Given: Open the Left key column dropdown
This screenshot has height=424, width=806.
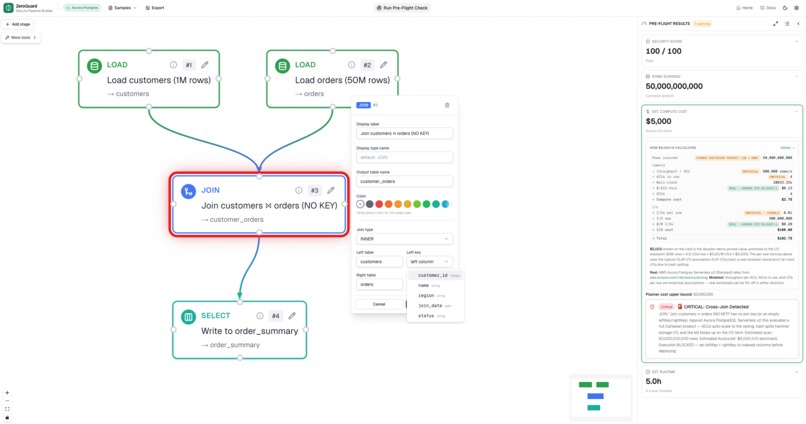Looking at the screenshot, I should click(x=429, y=262).
